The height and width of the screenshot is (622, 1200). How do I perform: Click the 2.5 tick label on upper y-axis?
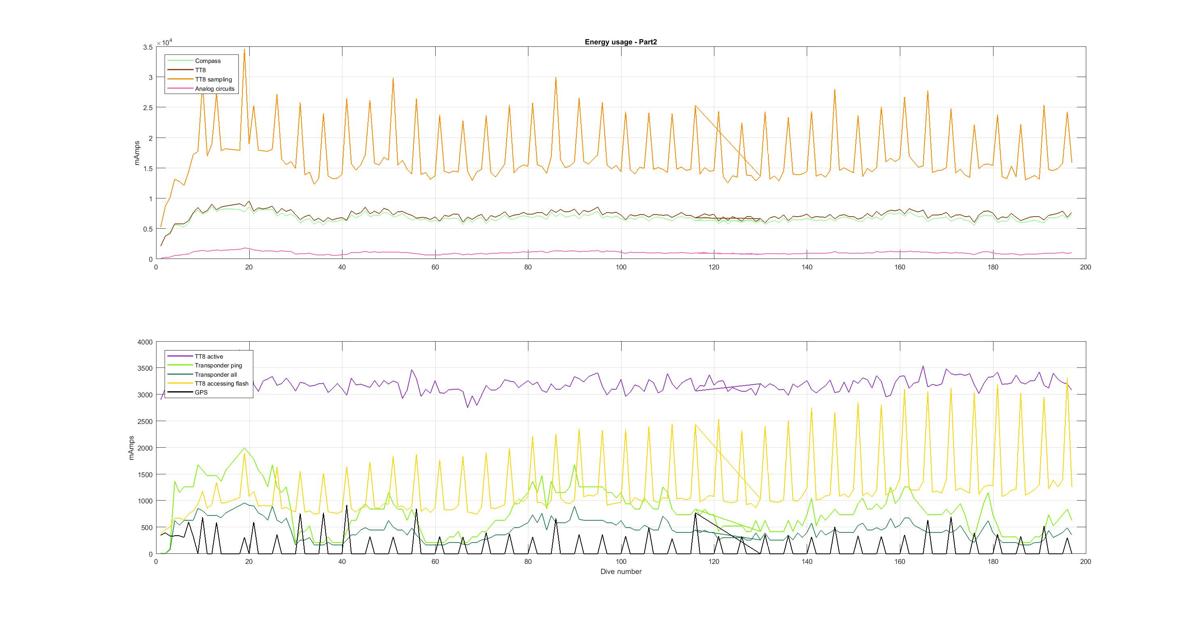click(146, 108)
